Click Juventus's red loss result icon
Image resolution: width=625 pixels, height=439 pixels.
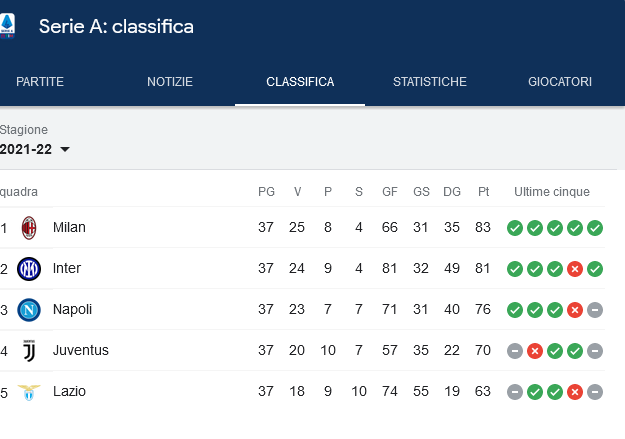[x=535, y=351]
